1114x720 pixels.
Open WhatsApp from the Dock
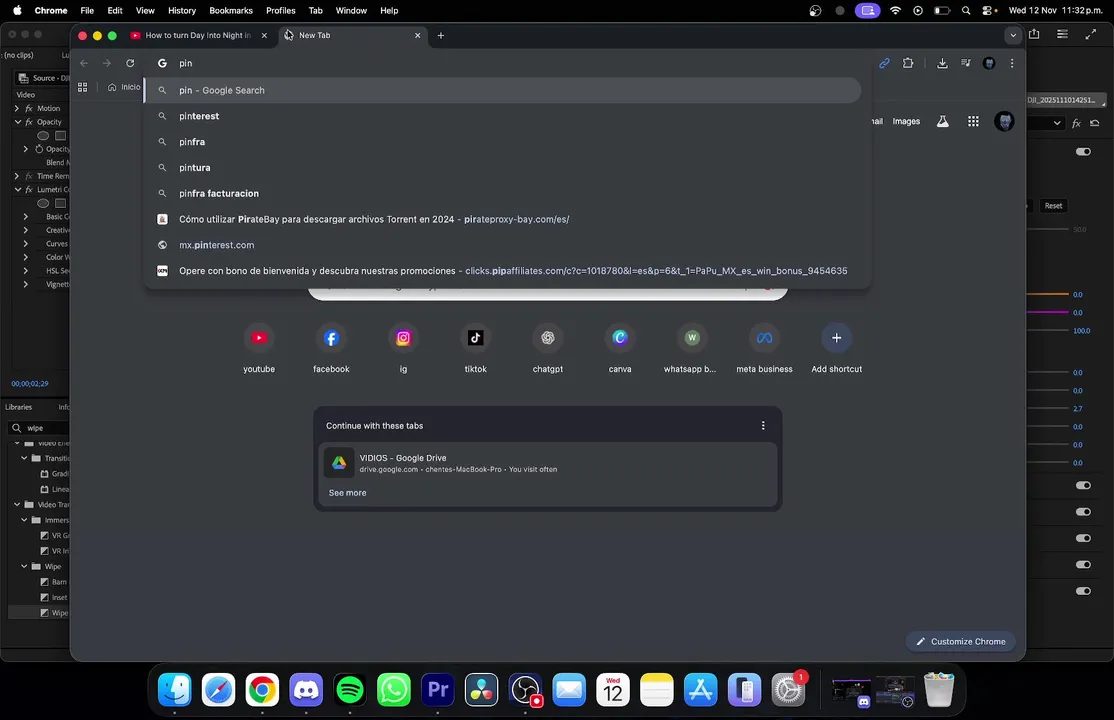[394, 689]
